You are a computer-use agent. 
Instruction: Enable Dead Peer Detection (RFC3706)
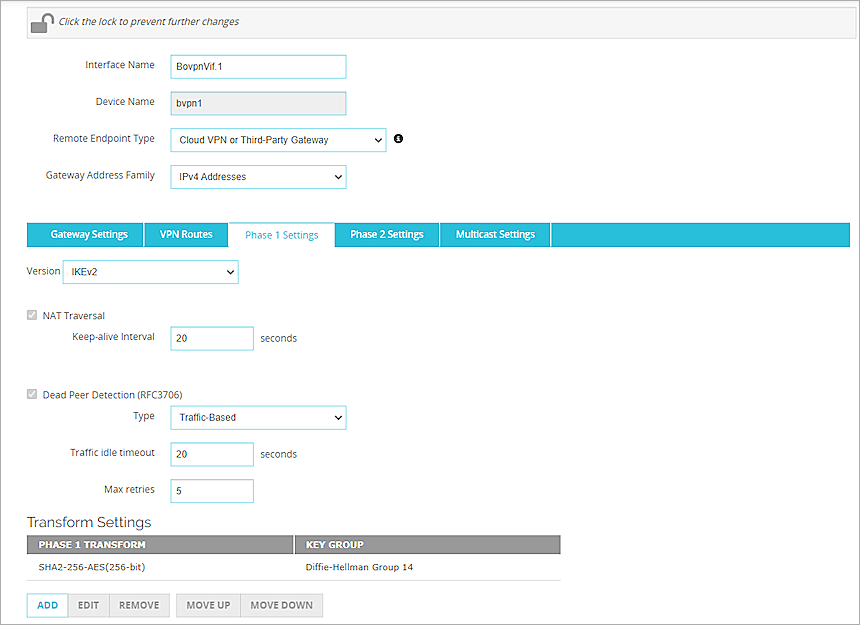(x=31, y=394)
